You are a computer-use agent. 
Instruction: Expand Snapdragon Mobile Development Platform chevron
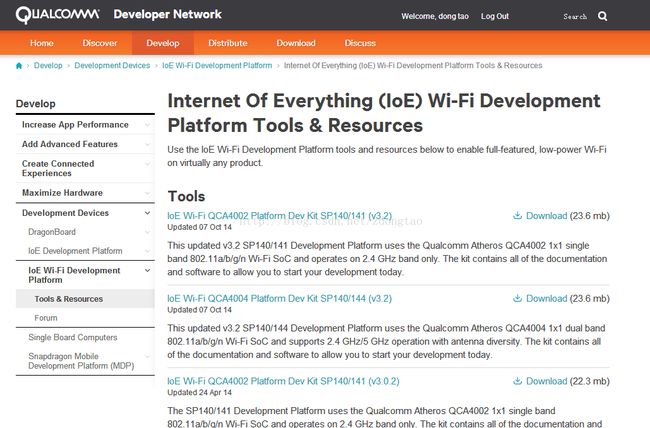click(147, 356)
